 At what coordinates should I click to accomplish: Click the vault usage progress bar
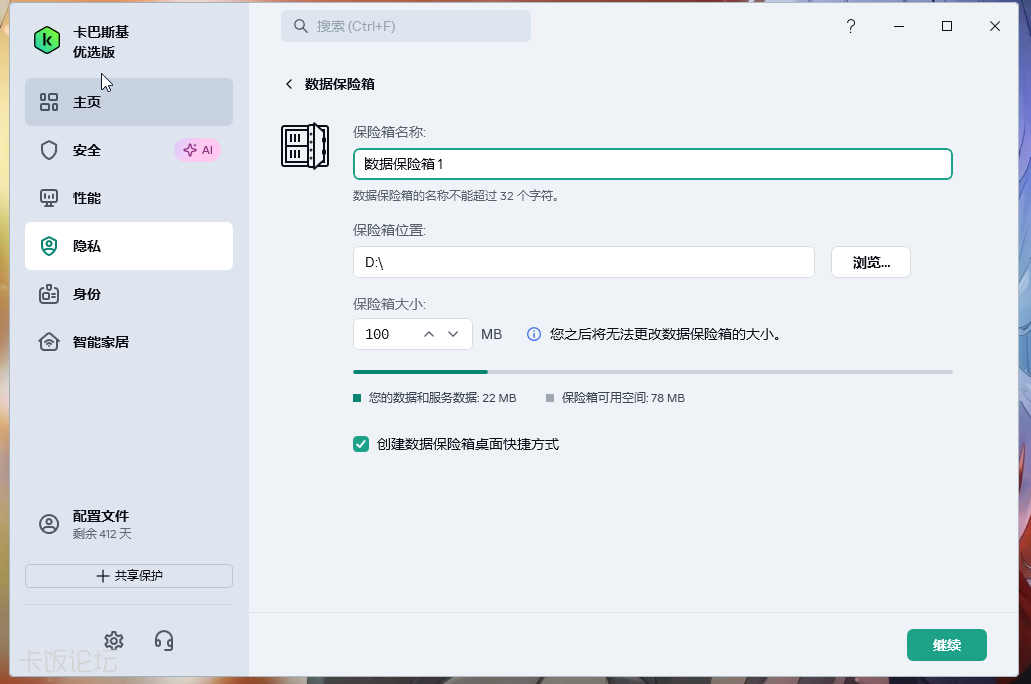[653, 372]
